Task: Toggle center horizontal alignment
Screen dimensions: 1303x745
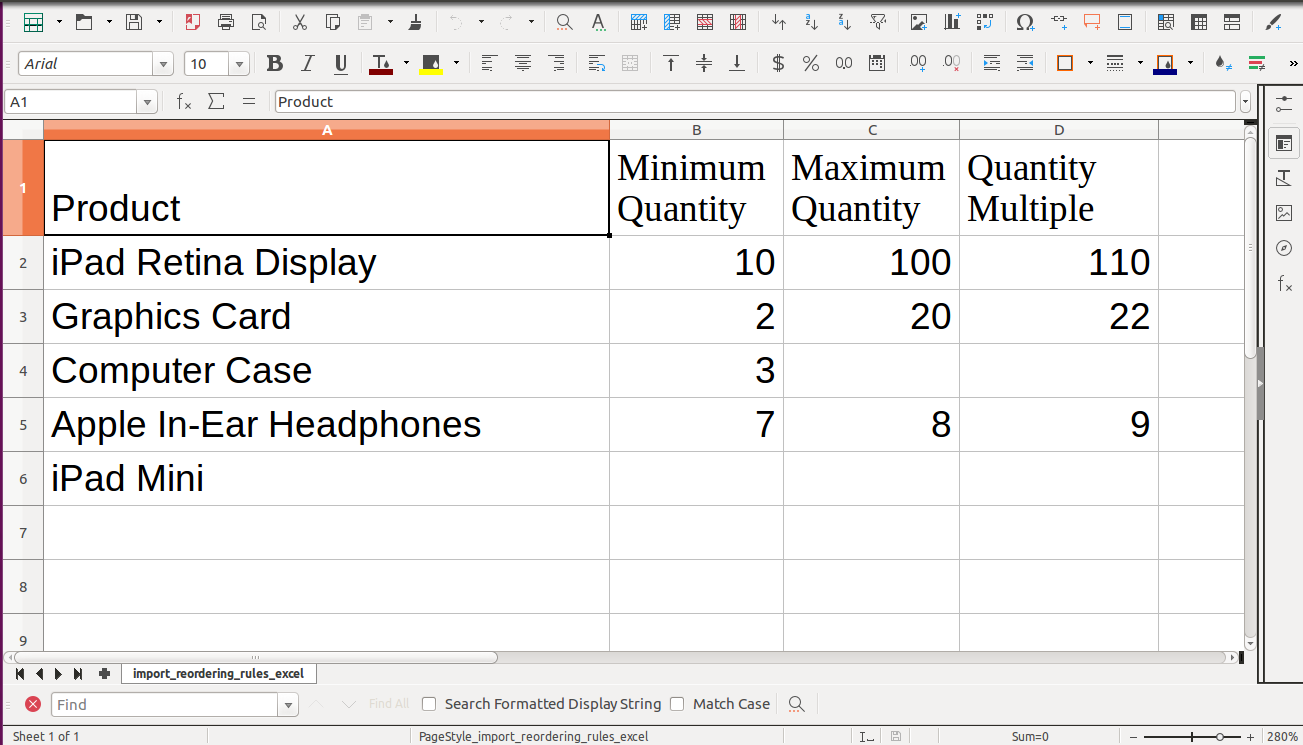Action: point(522,64)
